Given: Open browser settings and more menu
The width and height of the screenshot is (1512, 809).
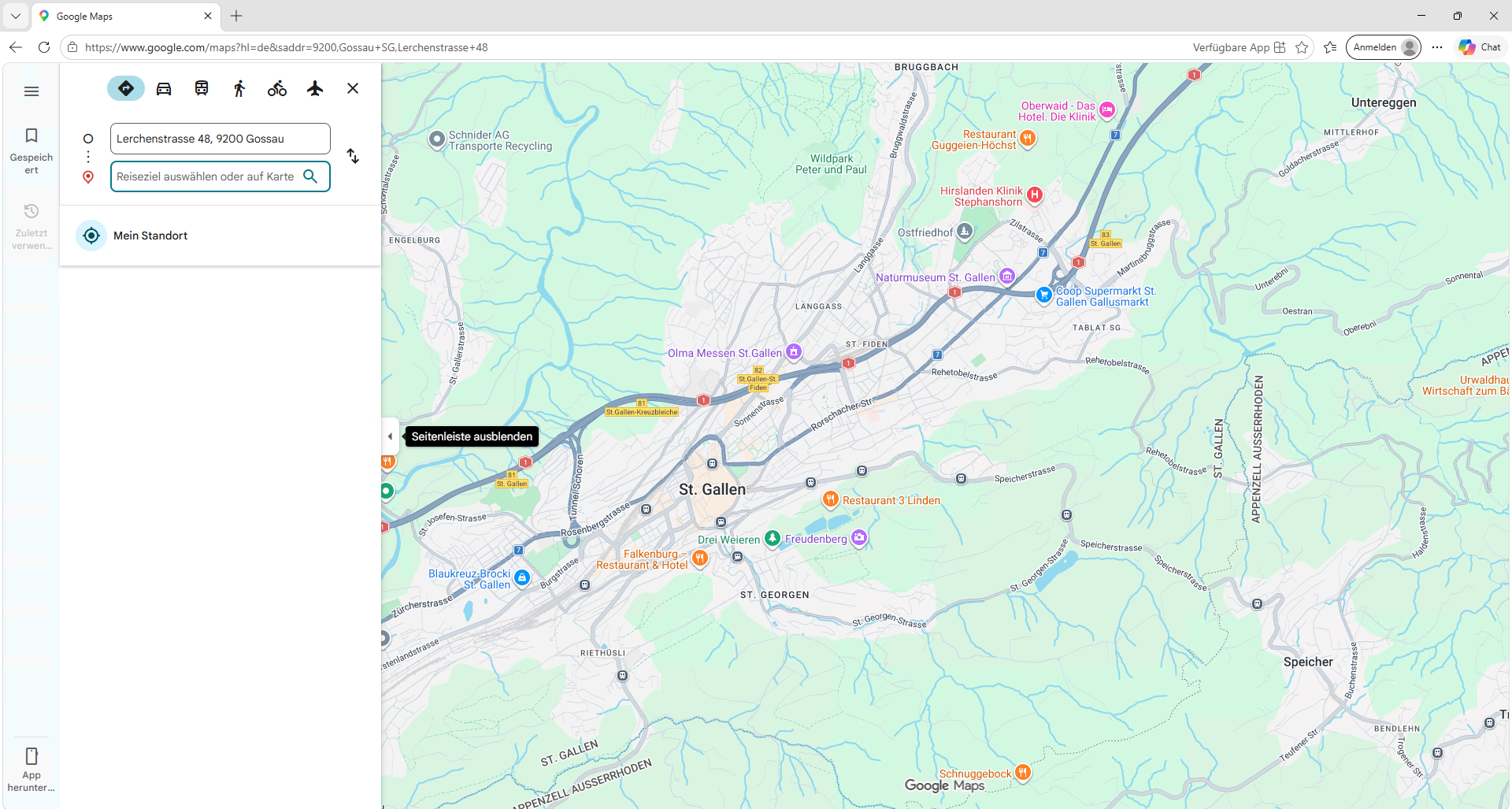Looking at the screenshot, I should pos(1437,47).
